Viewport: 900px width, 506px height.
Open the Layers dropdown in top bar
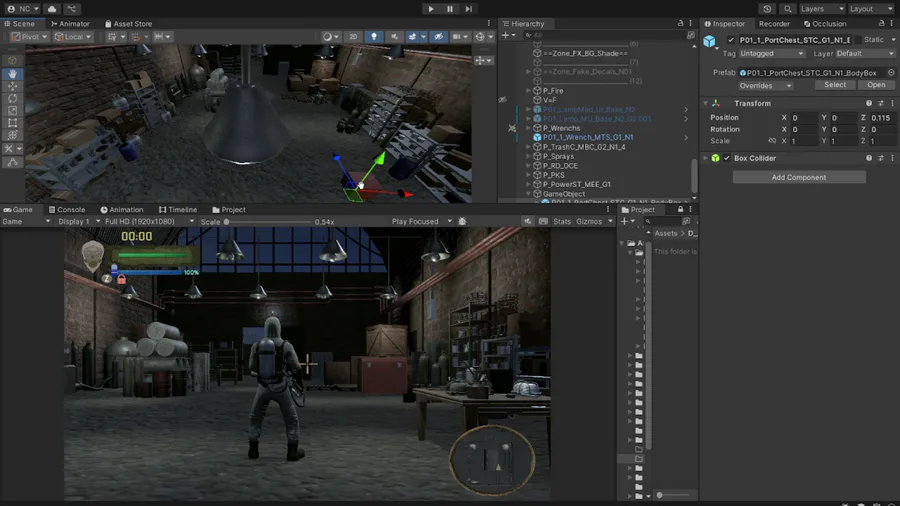(x=822, y=9)
